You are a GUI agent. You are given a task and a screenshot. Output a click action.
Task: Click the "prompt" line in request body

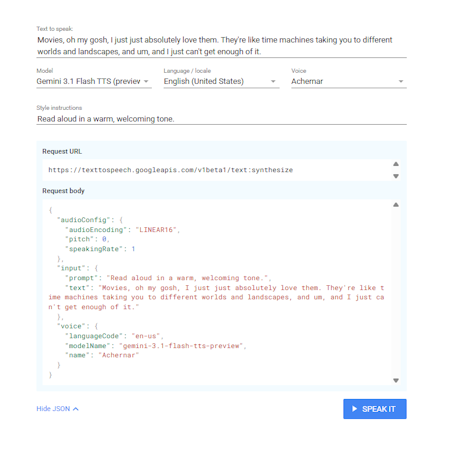coord(168,278)
